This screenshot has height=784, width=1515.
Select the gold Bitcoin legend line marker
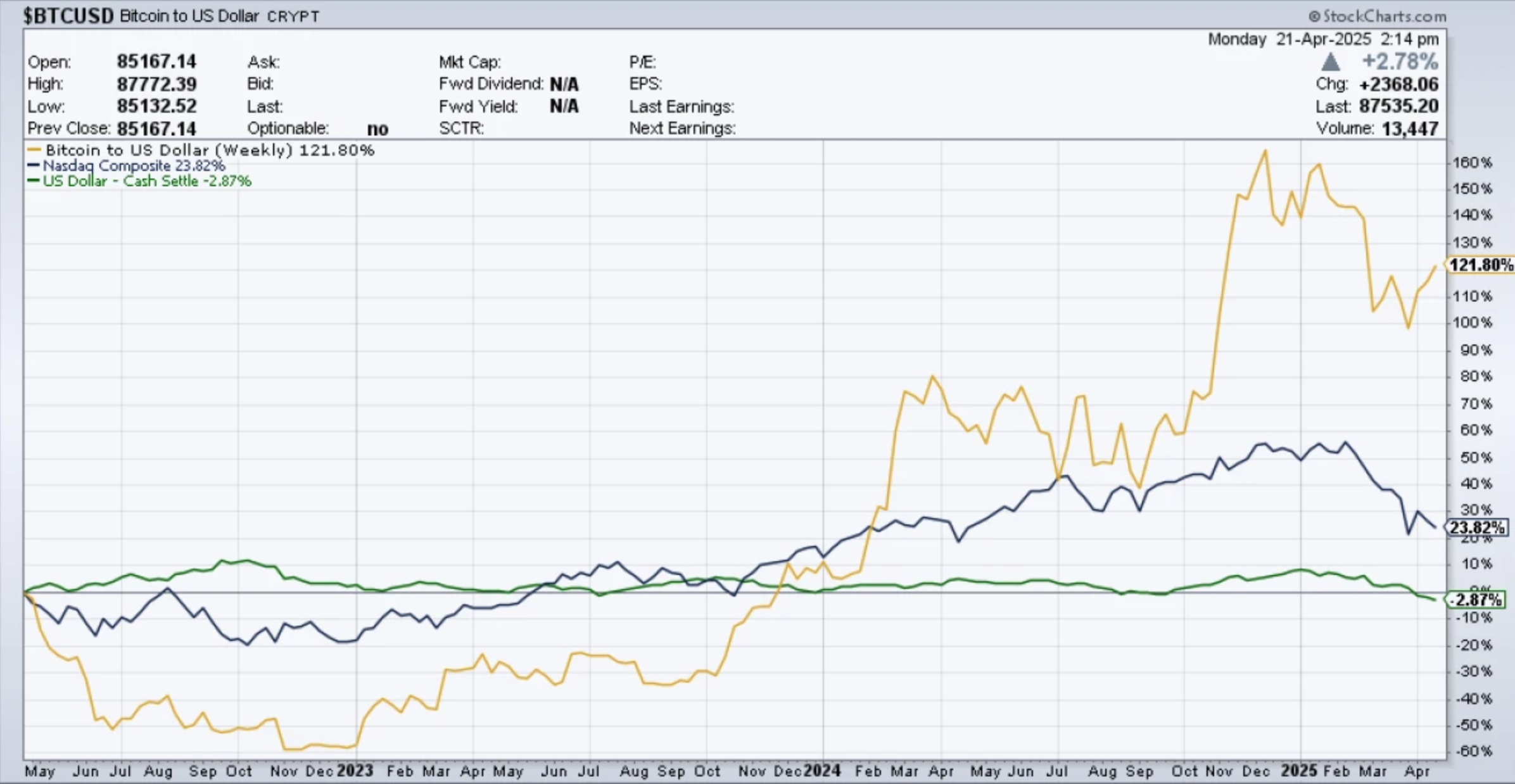pos(34,150)
